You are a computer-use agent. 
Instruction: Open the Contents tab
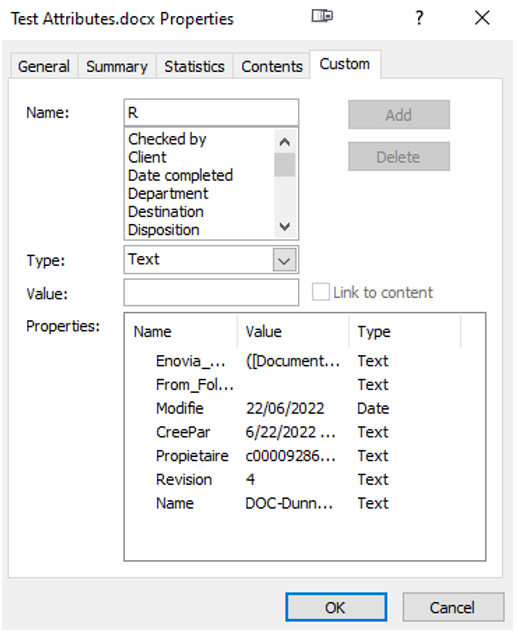click(272, 66)
